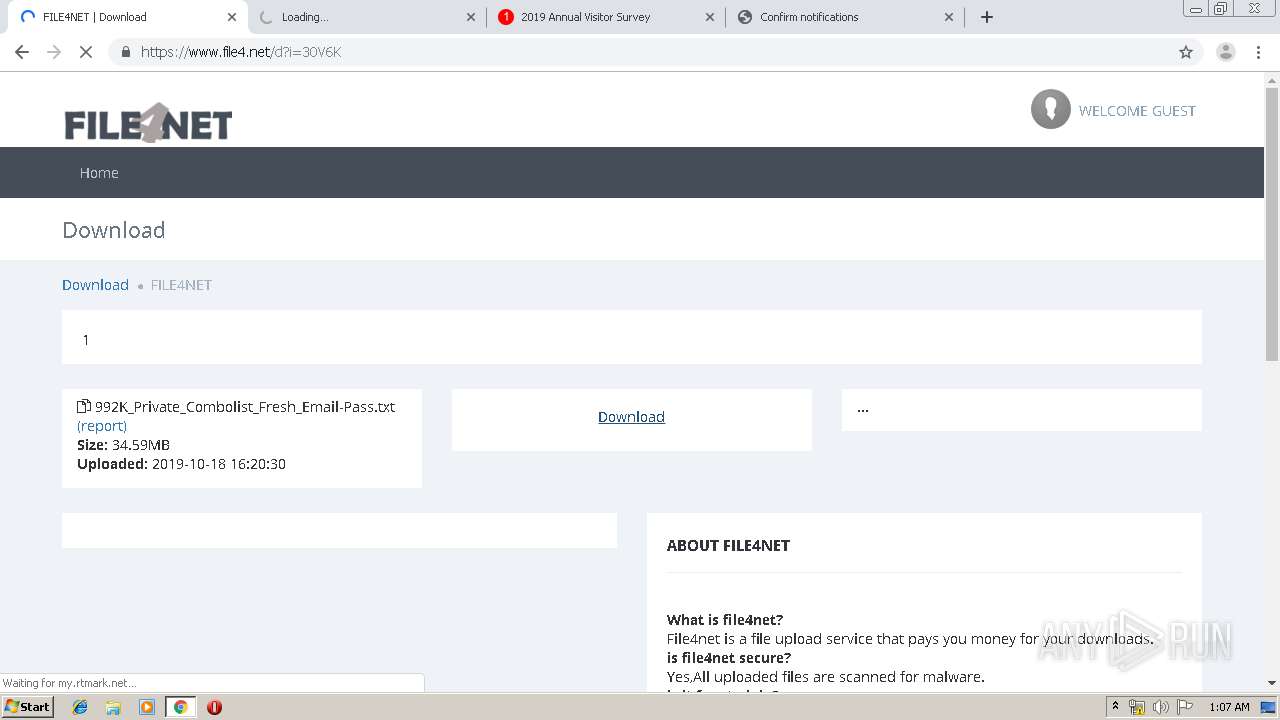The image size is (1280, 720).
Task: Close the Loading tab
Action: [471, 17]
